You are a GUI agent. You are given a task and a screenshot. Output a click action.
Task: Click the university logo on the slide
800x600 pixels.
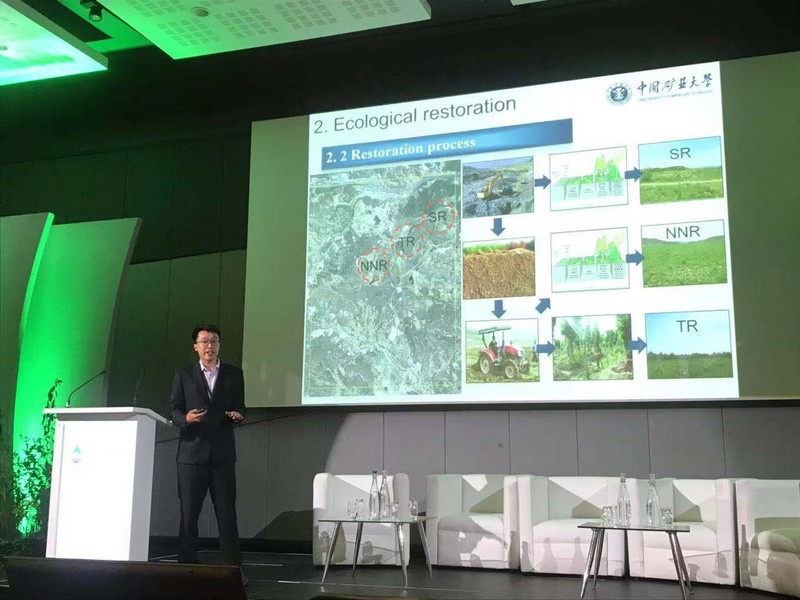click(x=619, y=93)
